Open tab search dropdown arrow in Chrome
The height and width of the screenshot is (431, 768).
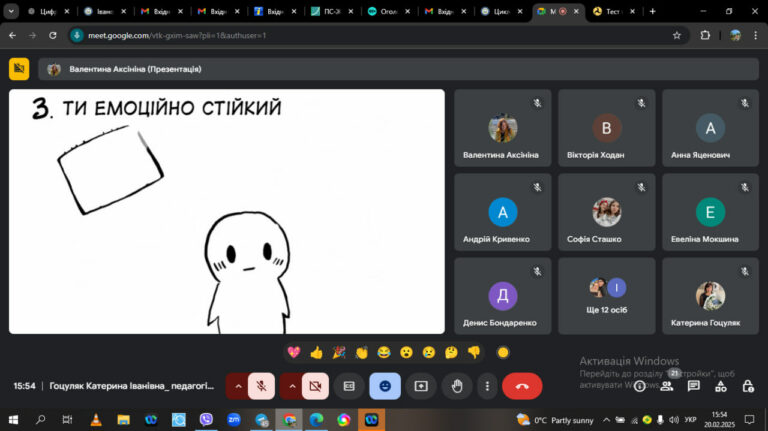[x=11, y=11]
